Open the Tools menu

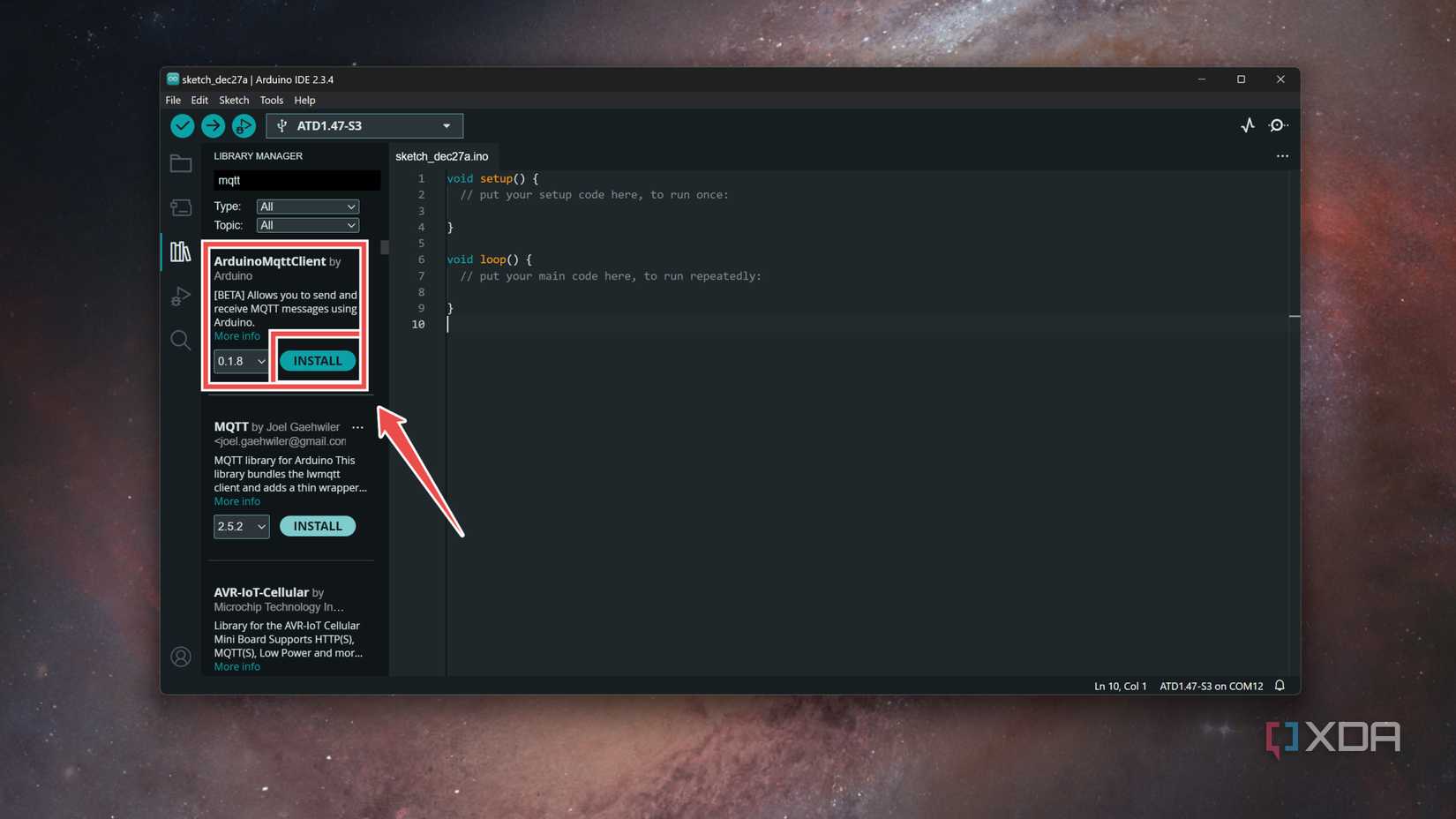(x=271, y=100)
